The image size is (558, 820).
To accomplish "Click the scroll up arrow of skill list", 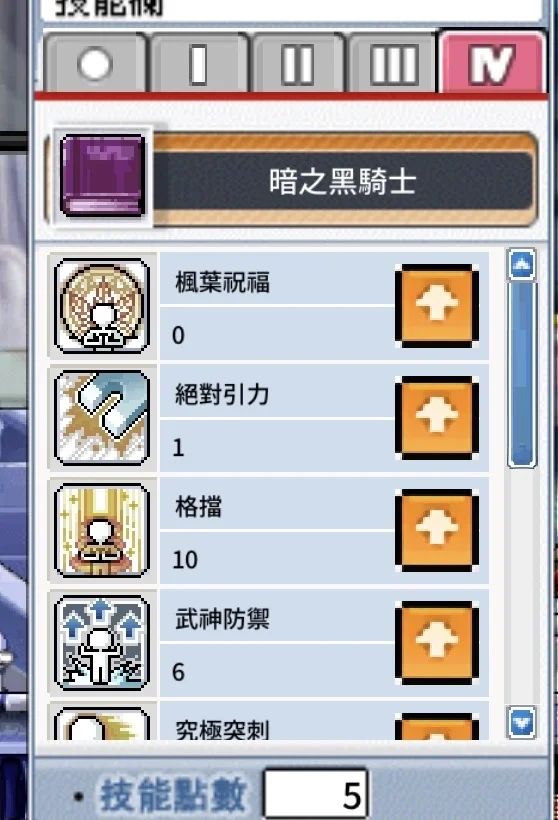I will pos(522,265).
